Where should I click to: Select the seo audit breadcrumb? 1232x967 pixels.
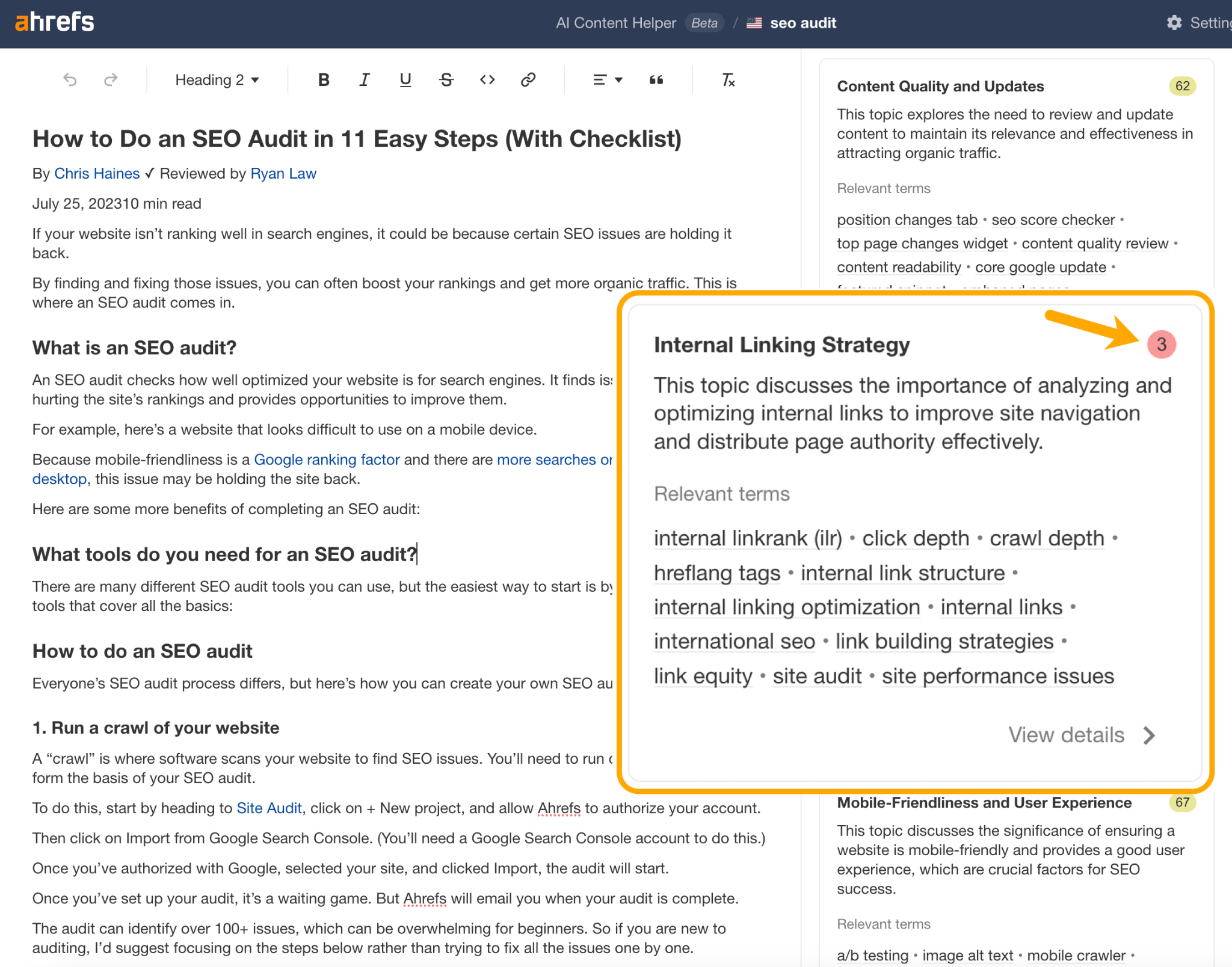point(803,23)
